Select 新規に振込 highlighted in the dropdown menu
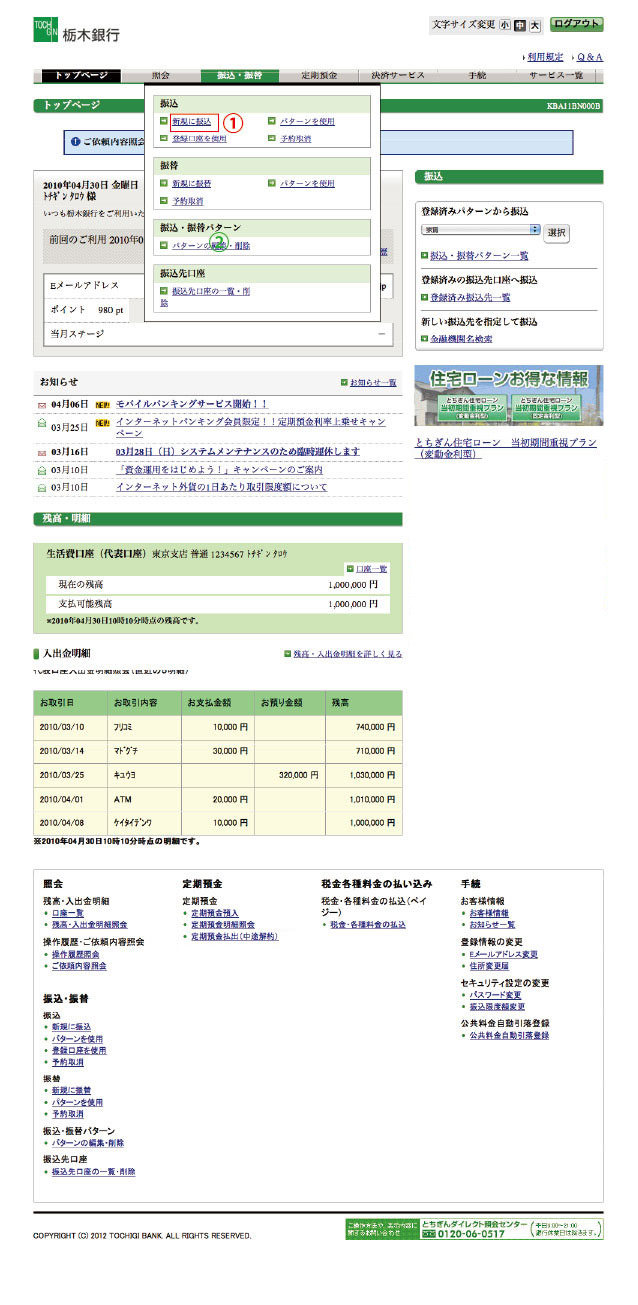Viewport: 638px width, 1305px height. [x=191, y=121]
